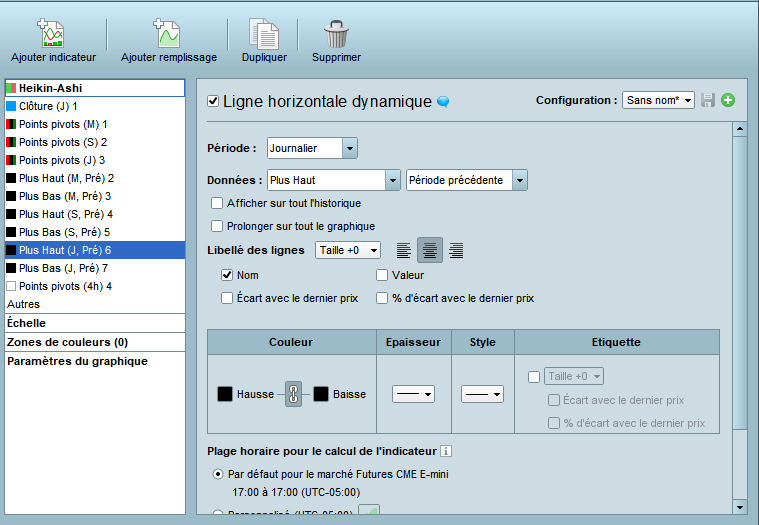Open the Données Plus Haut dropdown
This screenshot has height=525, width=759.
[x=334, y=180]
